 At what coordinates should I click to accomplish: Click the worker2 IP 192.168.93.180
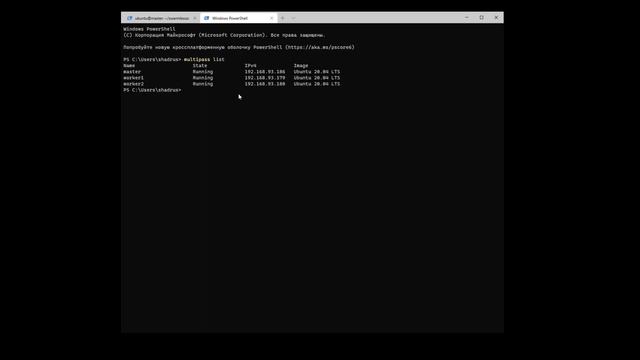tap(265, 84)
